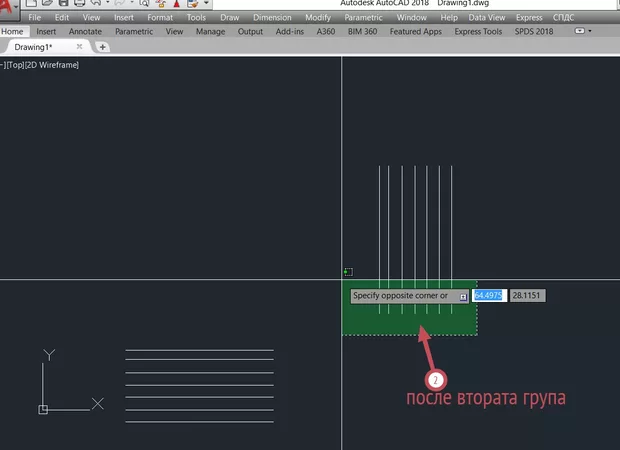The width and height of the screenshot is (620, 450).
Task: Switch to the A360 ribbon tab
Action: click(326, 31)
